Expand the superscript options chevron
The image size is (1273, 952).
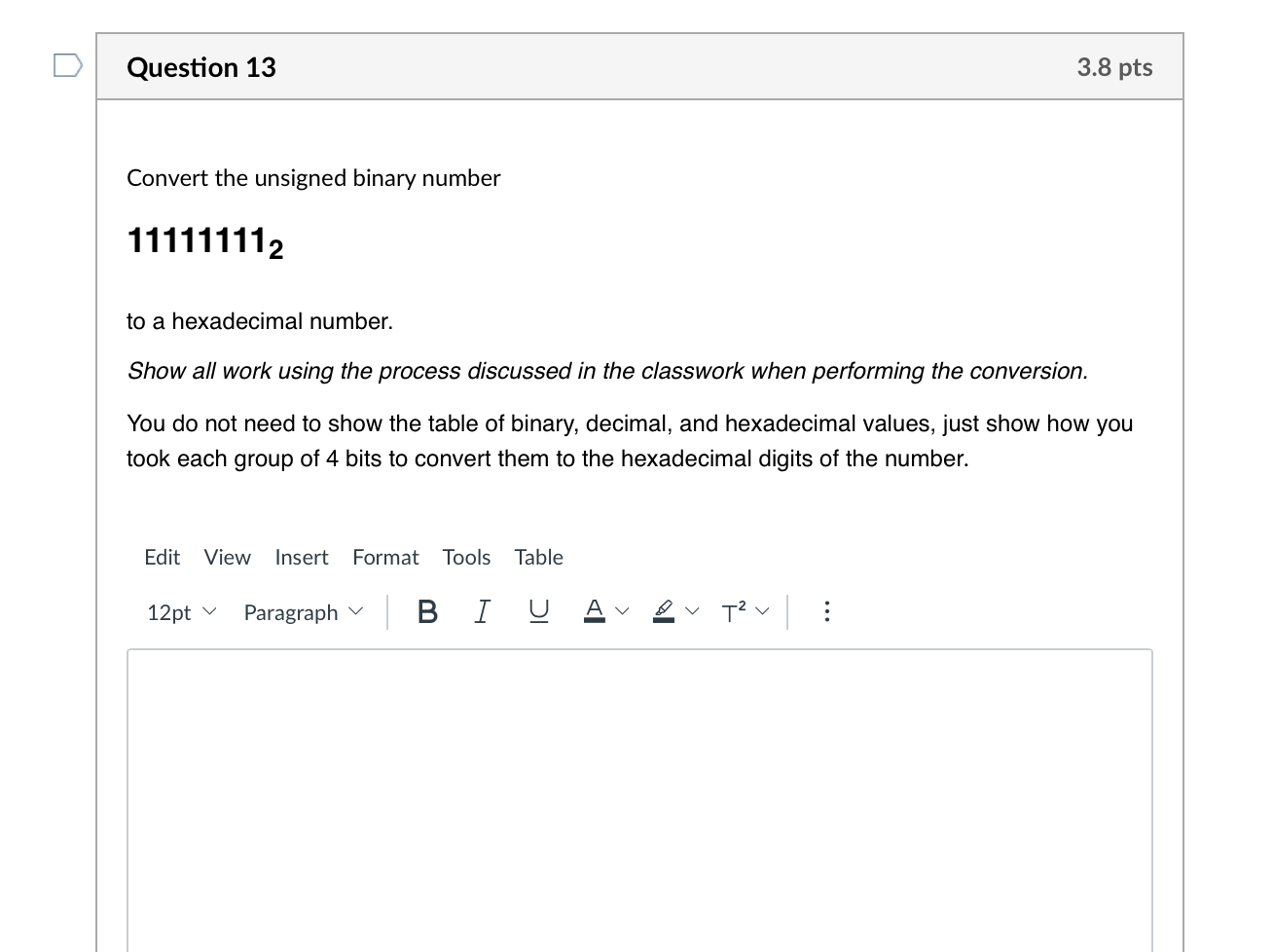[762, 611]
